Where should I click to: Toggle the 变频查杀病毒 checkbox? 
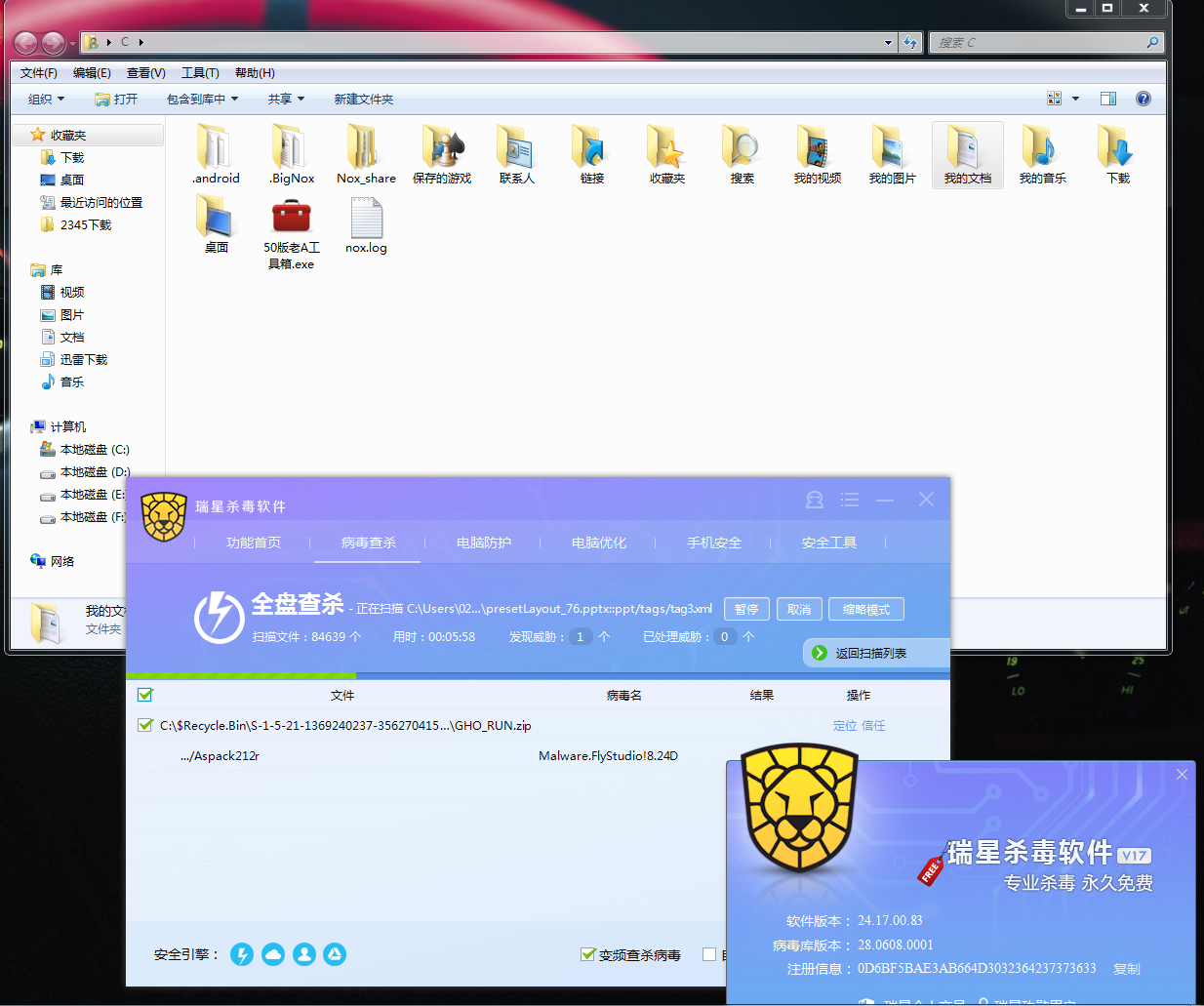point(587,954)
